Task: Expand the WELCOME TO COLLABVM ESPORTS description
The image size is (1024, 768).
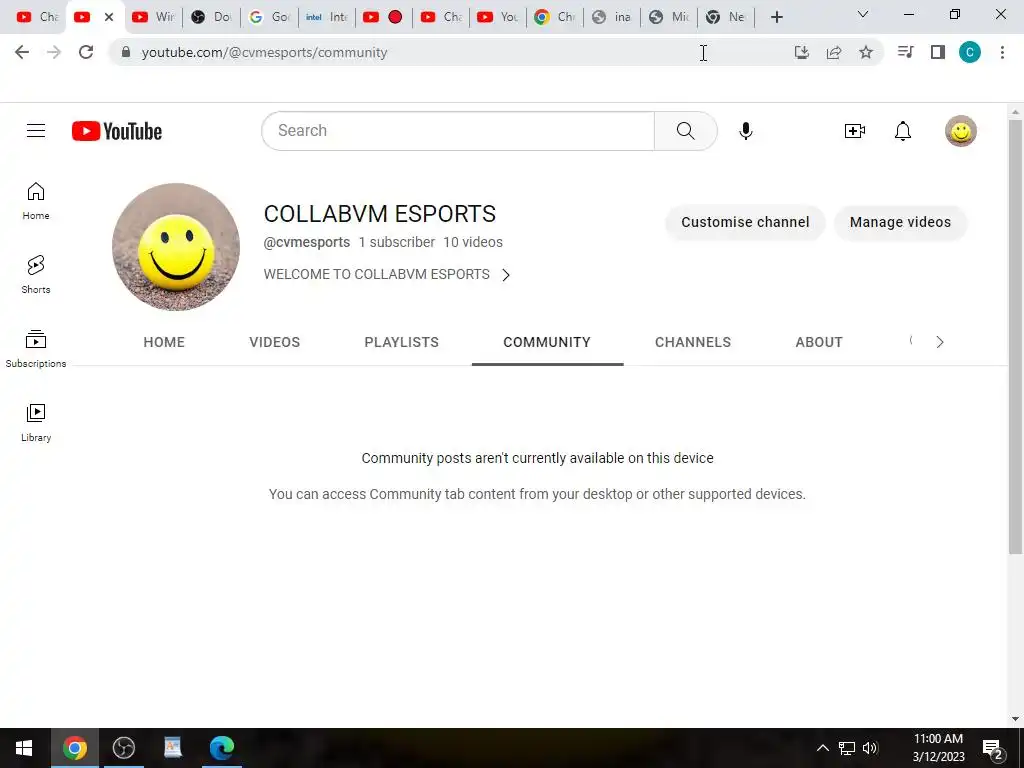Action: (x=387, y=274)
